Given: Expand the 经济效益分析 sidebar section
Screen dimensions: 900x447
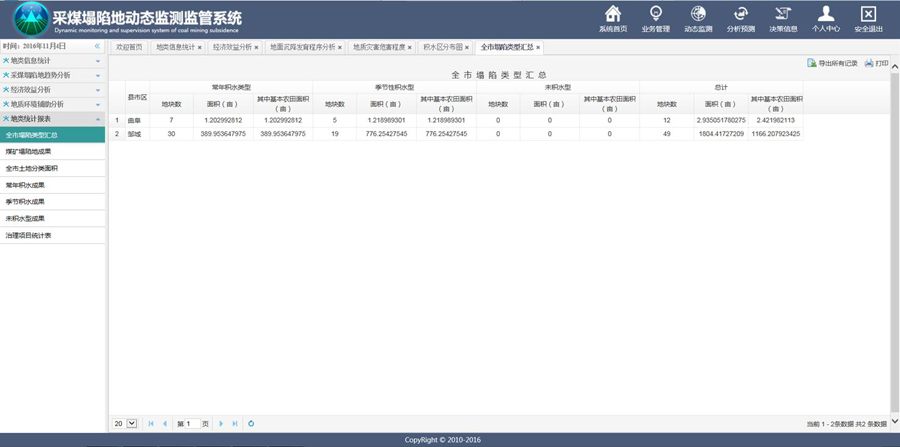Looking at the screenshot, I should (52, 89).
